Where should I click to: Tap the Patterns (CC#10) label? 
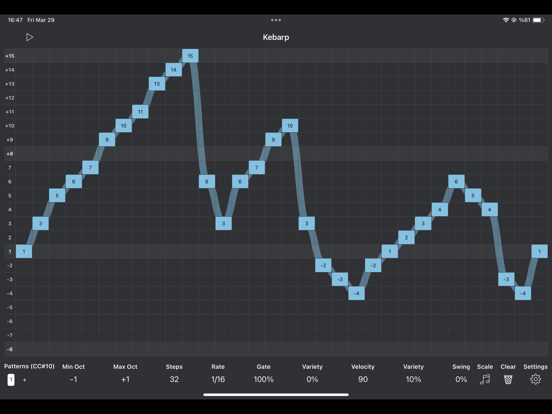coord(29,366)
